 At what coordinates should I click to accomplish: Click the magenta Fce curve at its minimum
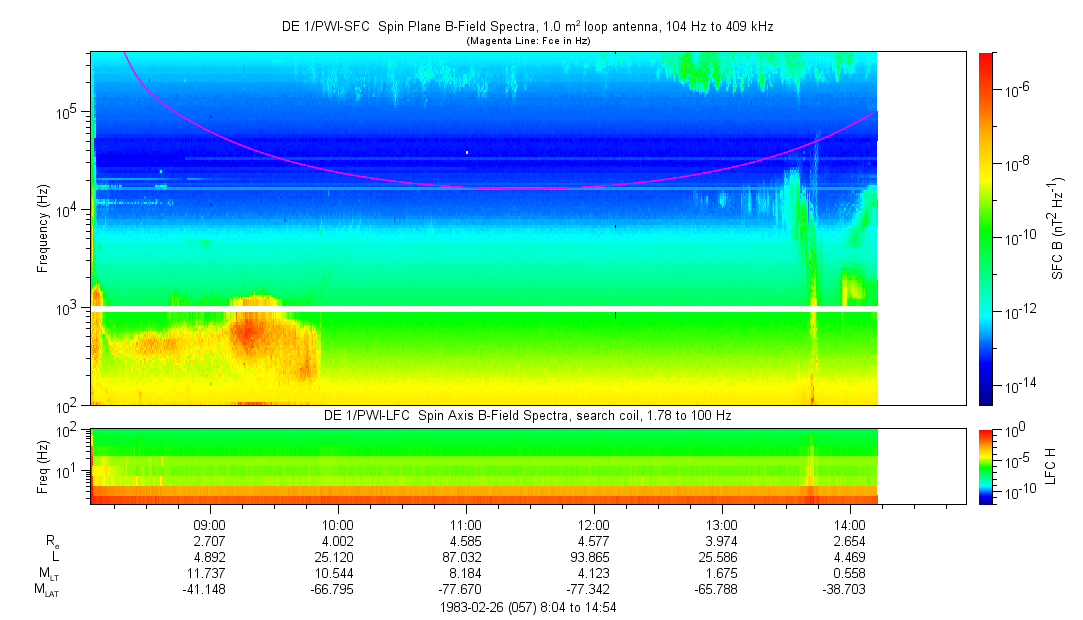(530, 188)
